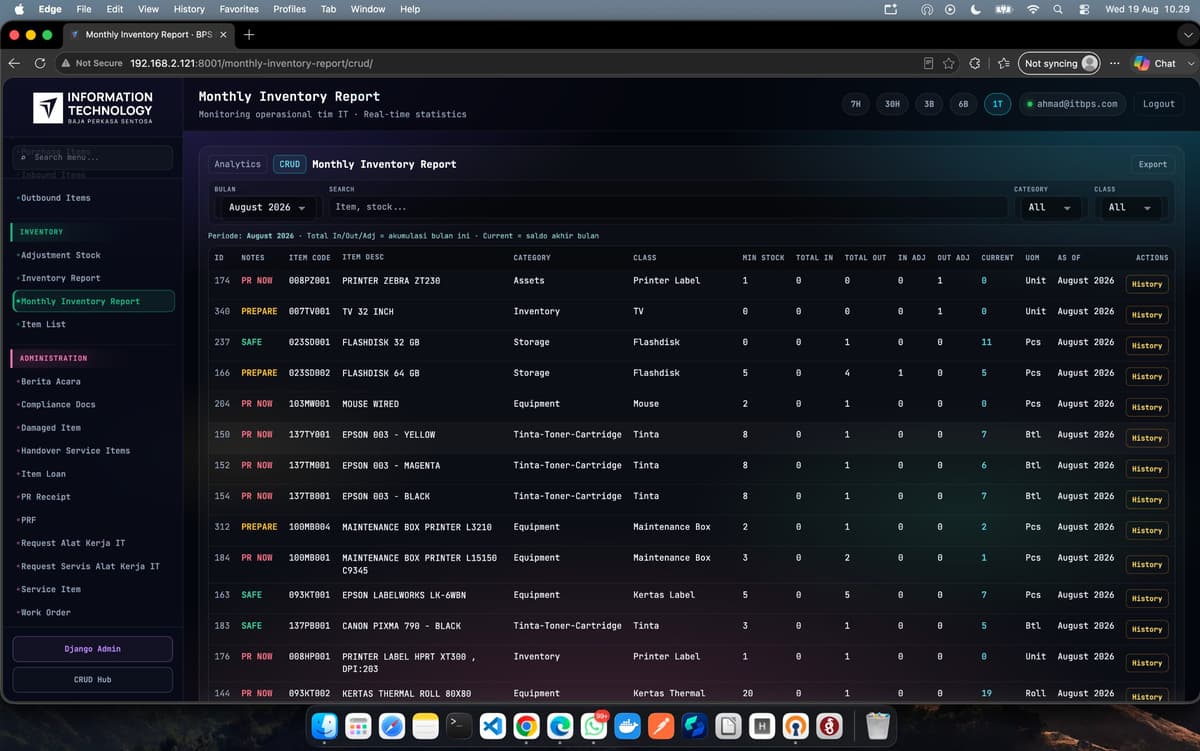This screenshot has height=751, width=1200.
Task: Open the favorites list icon
Action: coord(1003,63)
